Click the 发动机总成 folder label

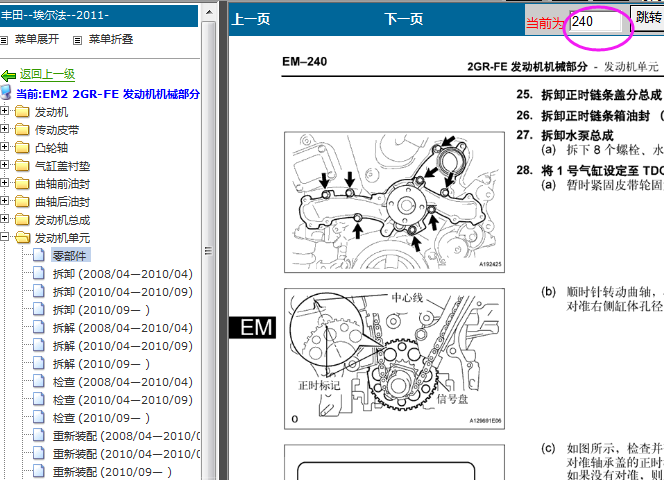click(x=62, y=220)
